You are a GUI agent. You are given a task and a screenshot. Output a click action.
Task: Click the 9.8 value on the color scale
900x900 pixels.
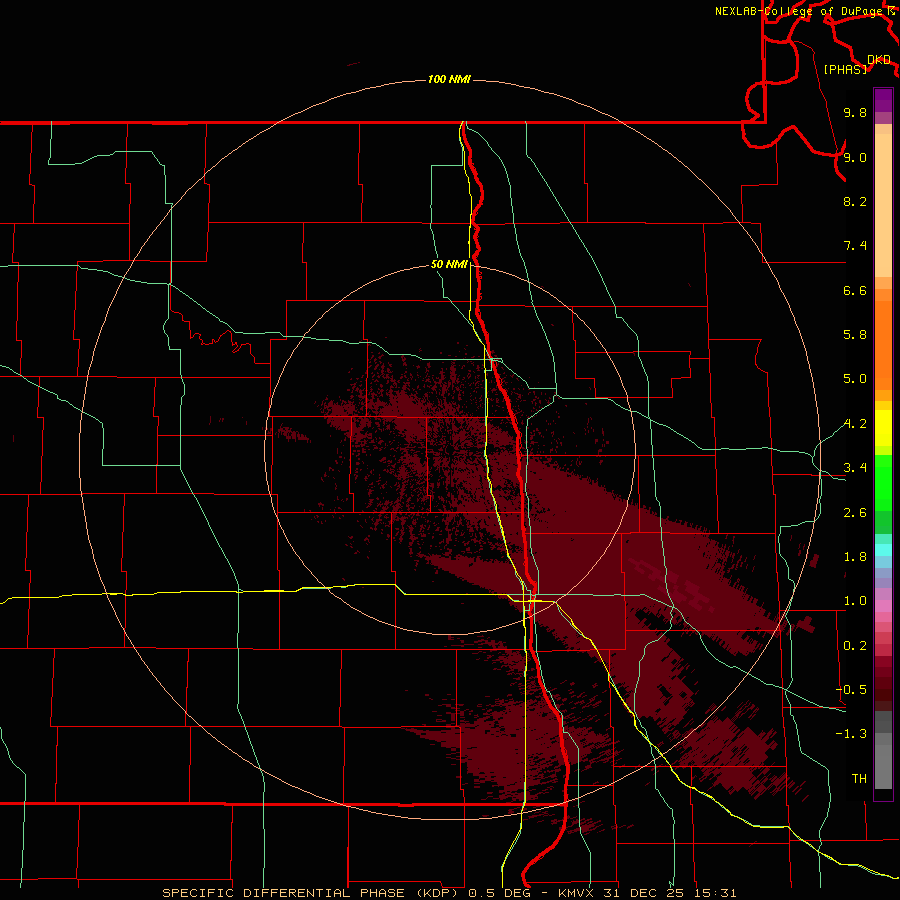855,112
